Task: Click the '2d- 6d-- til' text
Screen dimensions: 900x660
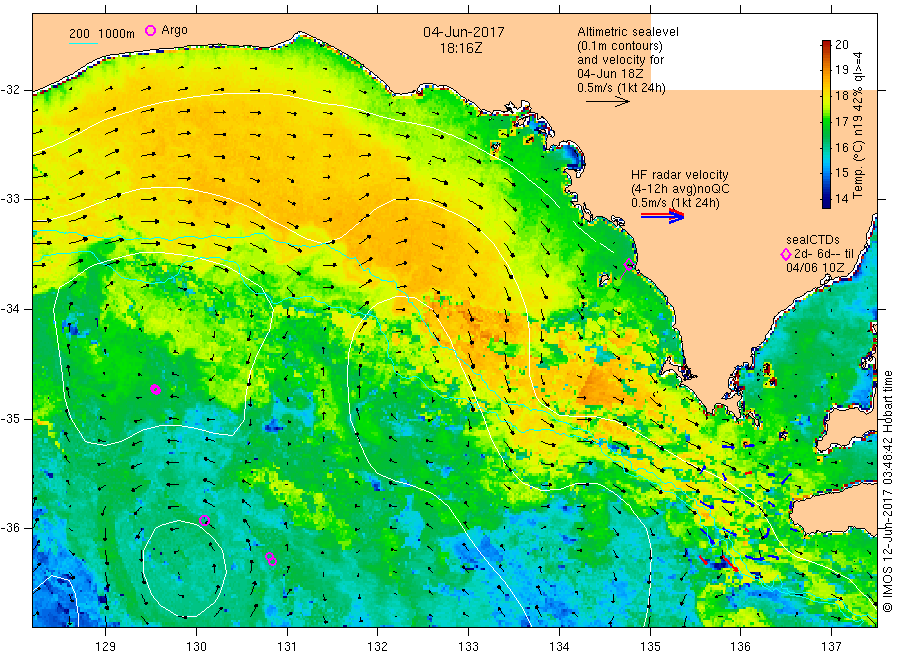Action: coord(824,254)
